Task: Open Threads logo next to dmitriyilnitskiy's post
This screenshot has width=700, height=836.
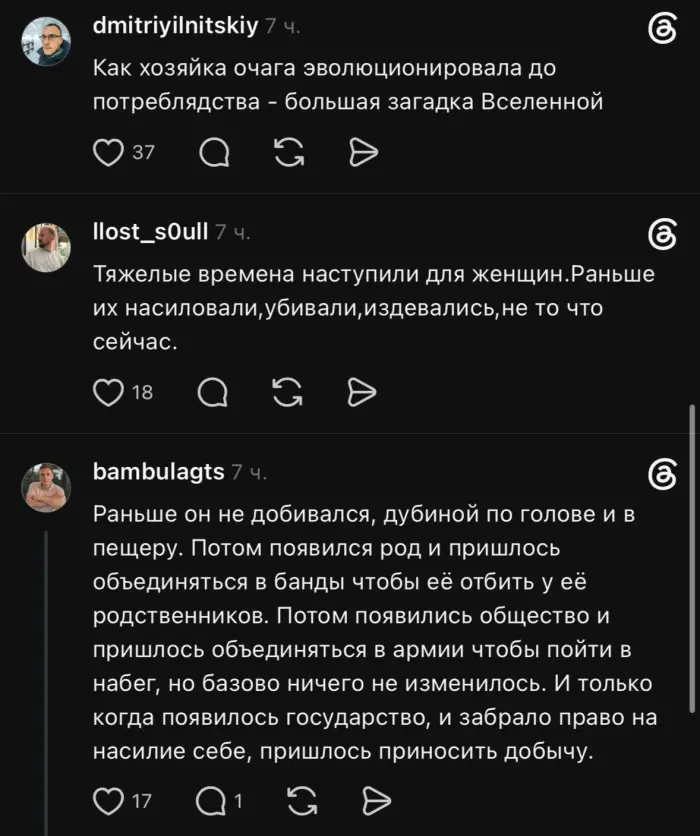Action: click(662, 29)
